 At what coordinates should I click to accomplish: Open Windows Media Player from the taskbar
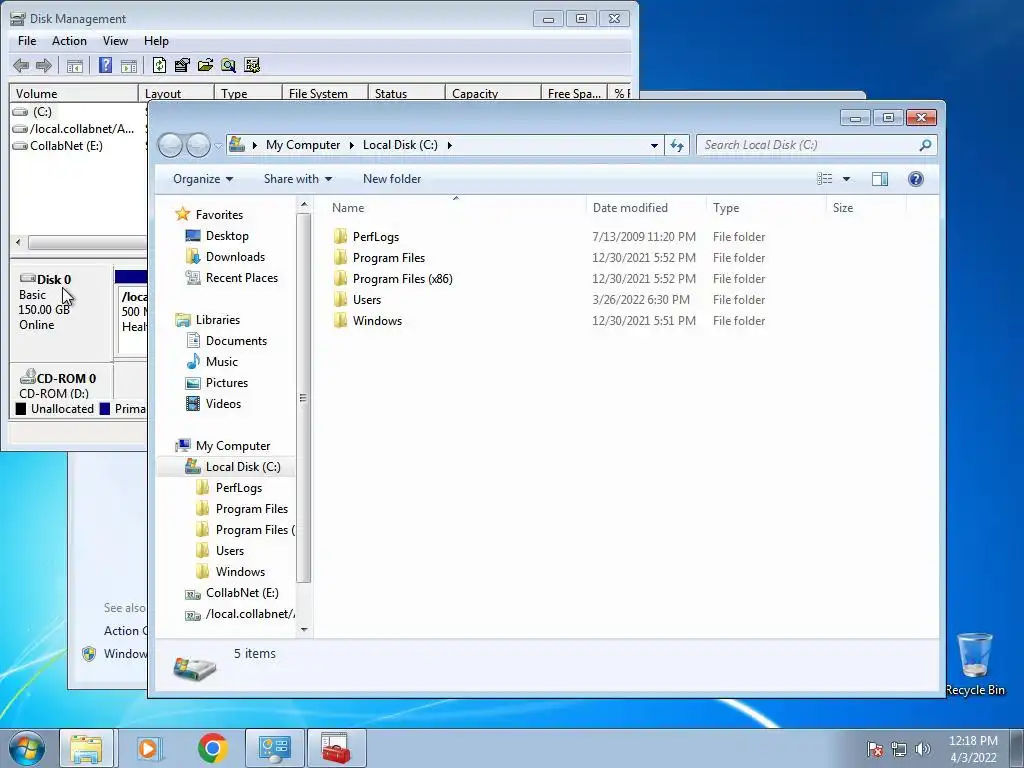pos(149,748)
